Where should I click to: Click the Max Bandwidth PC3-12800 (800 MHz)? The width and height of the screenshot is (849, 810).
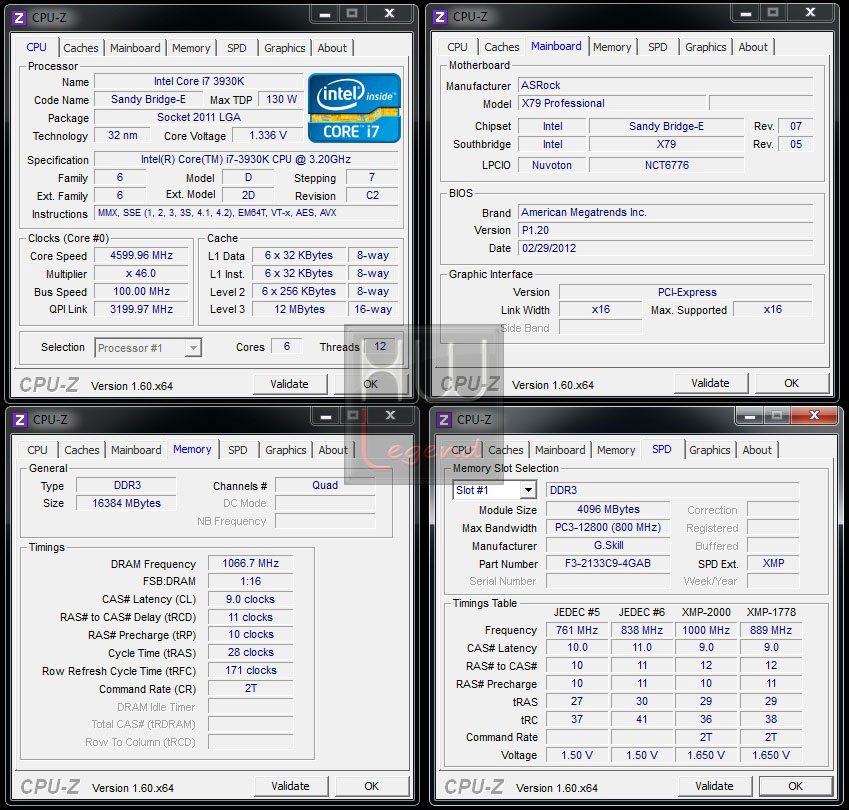coord(608,527)
